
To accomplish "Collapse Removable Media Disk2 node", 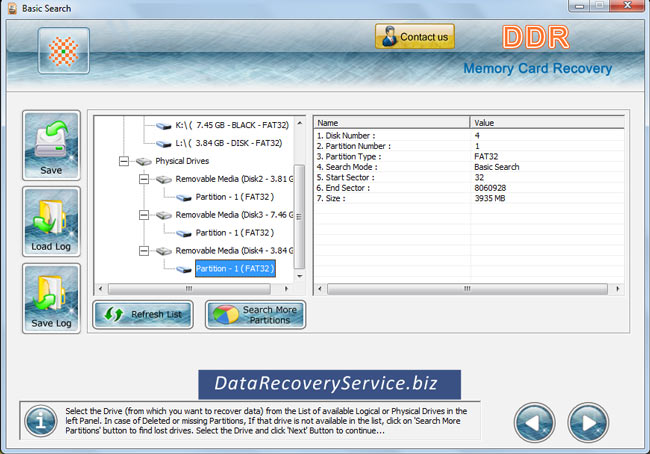I will pos(144,179).
